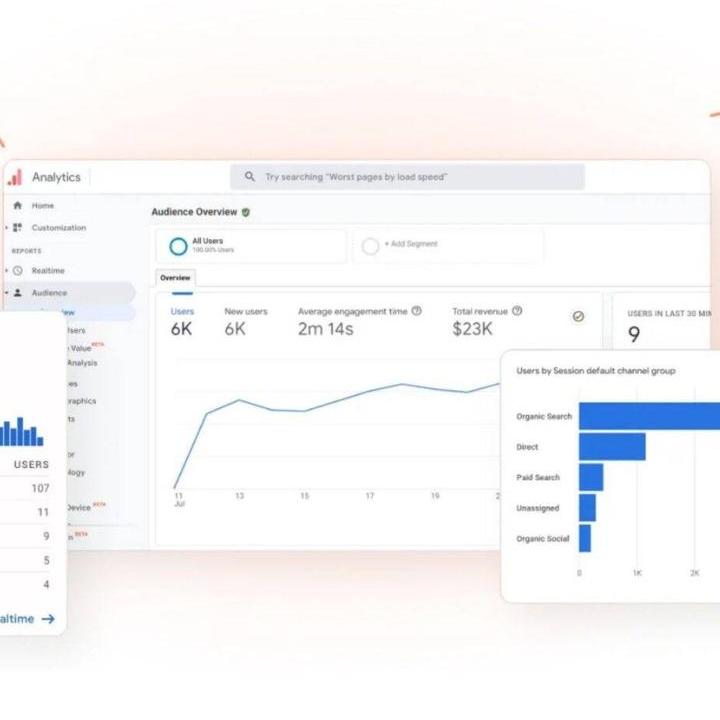Expand the Realtime reports section
Image resolution: width=720 pixels, height=720 pixels.
6,271
